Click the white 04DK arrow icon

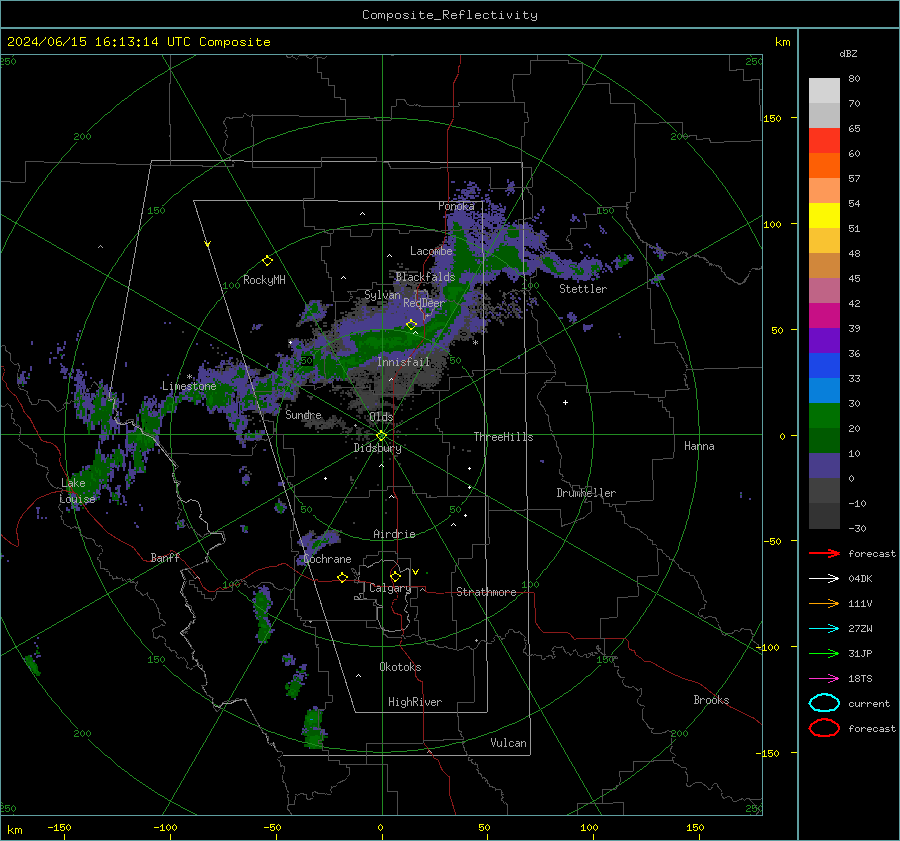point(824,578)
